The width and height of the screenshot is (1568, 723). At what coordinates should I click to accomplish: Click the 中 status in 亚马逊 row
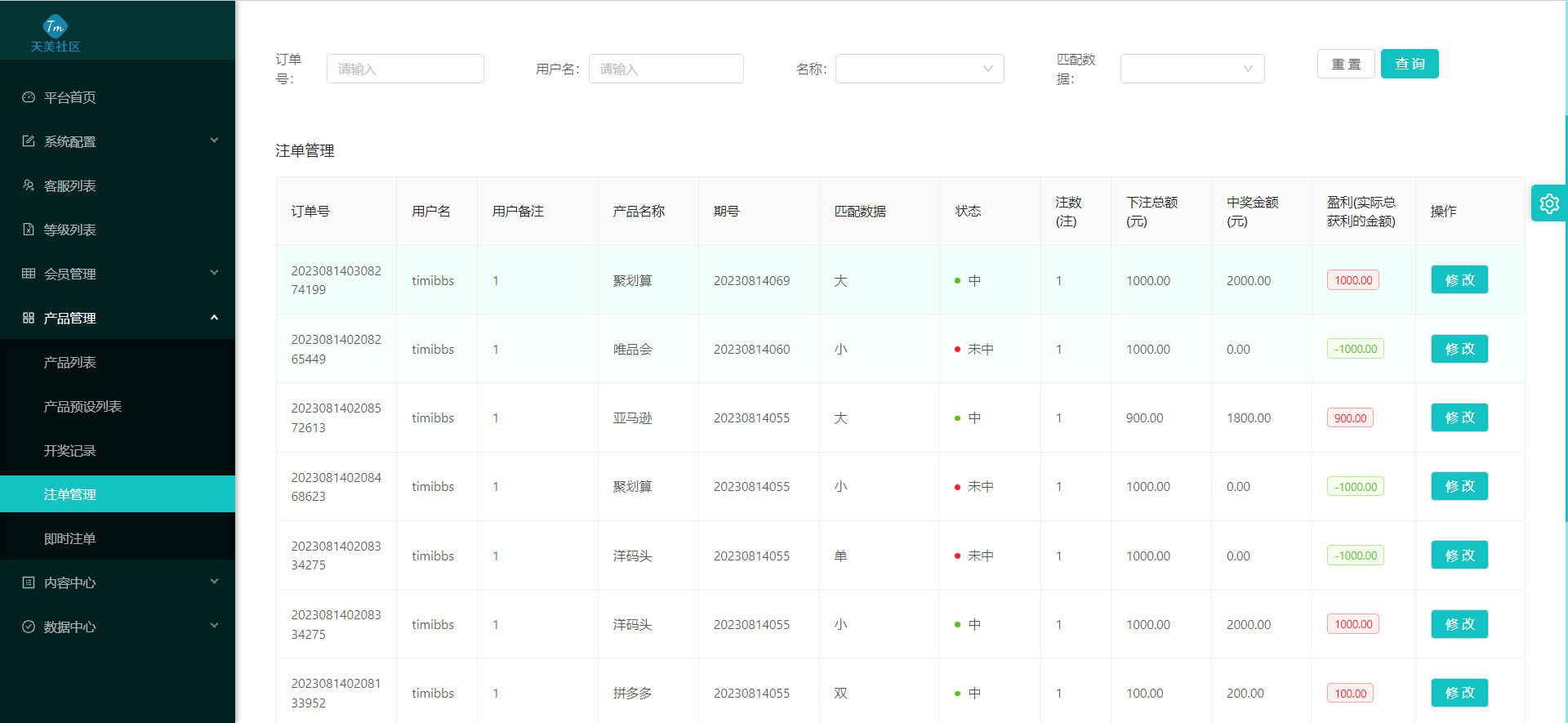(968, 417)
